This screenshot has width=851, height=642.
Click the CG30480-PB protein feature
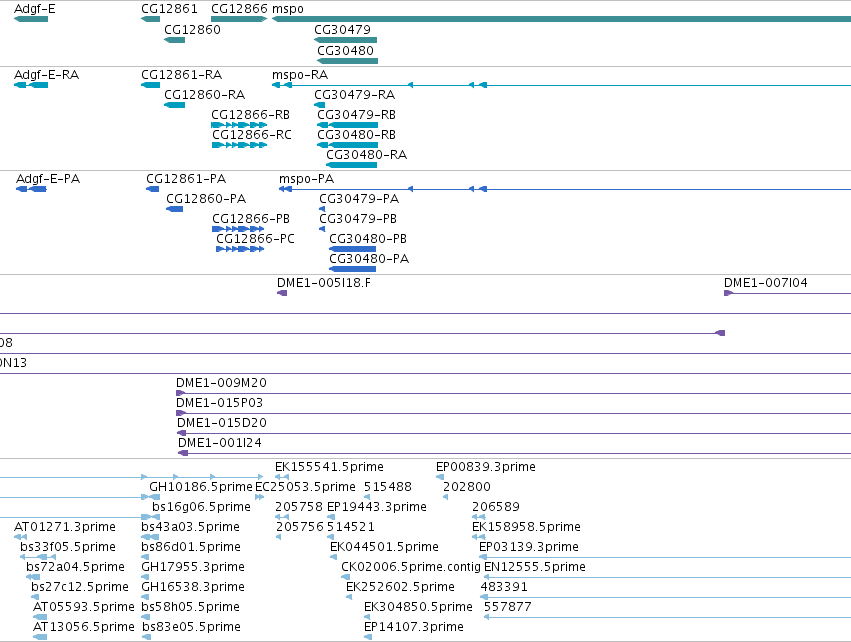coord(352,249)
